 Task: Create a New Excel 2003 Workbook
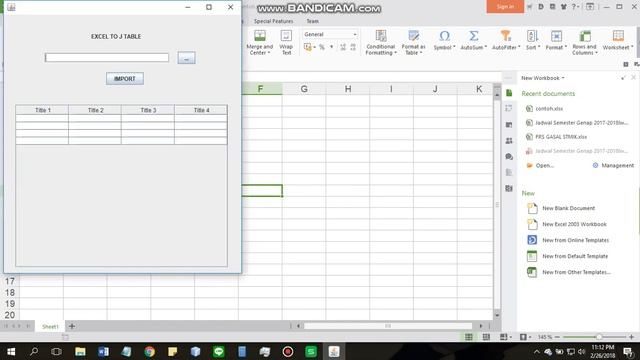pyautogui.click(x=574, y=224)
